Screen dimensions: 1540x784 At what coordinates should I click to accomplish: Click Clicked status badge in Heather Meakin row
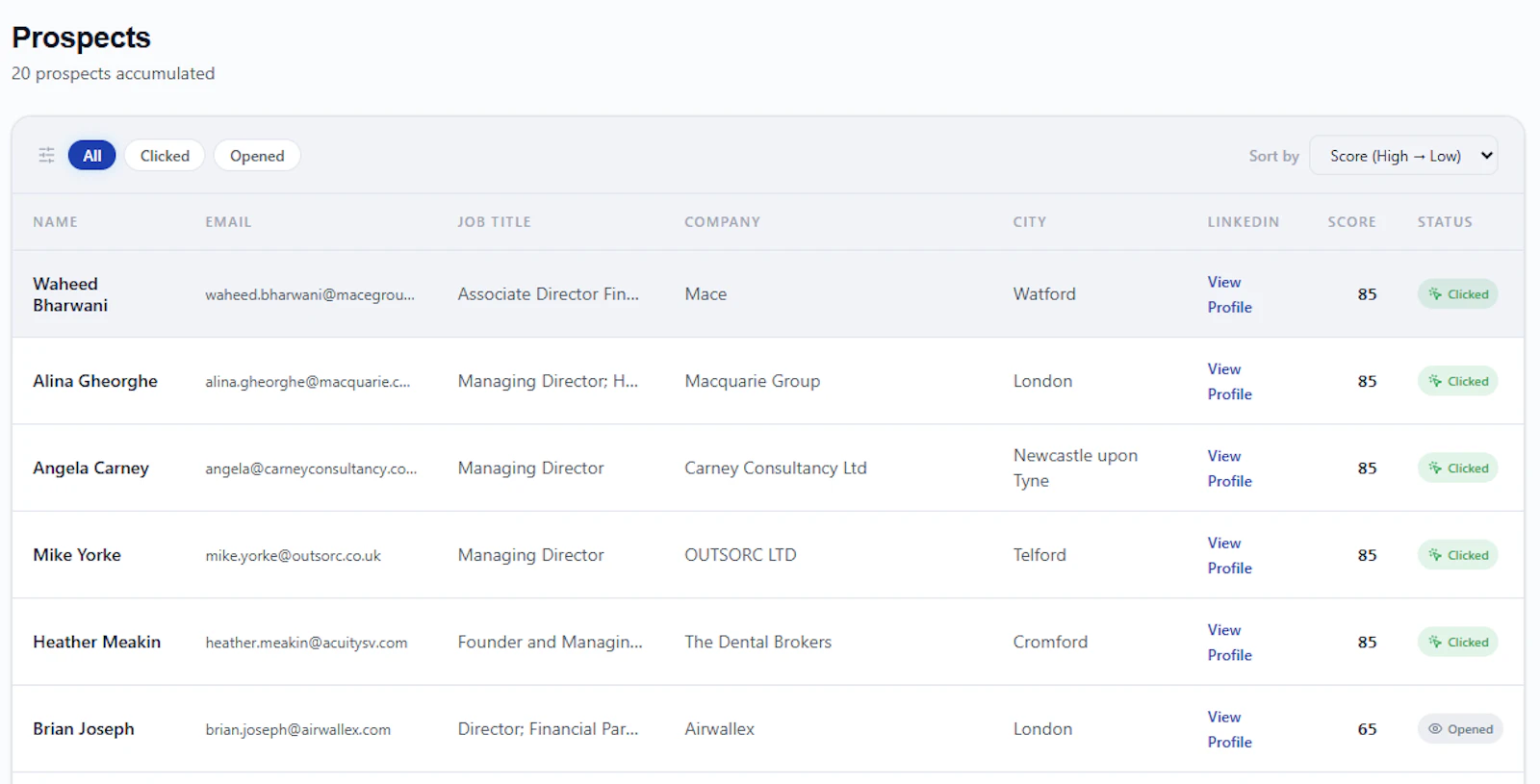(x=1457, y=642)
